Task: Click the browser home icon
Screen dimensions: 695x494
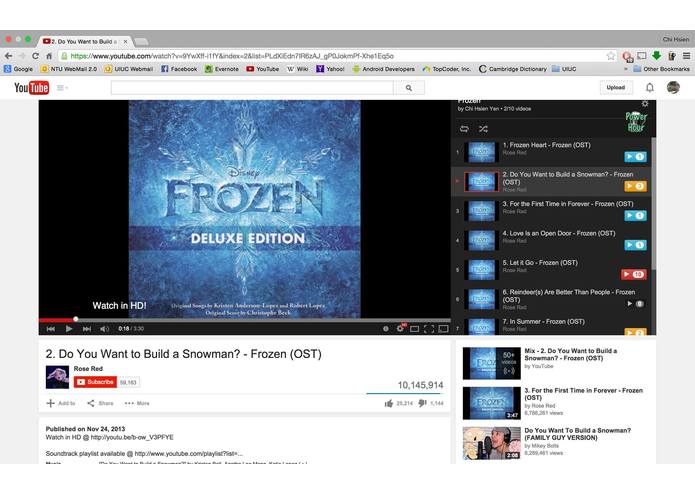Action: [49, 56]
